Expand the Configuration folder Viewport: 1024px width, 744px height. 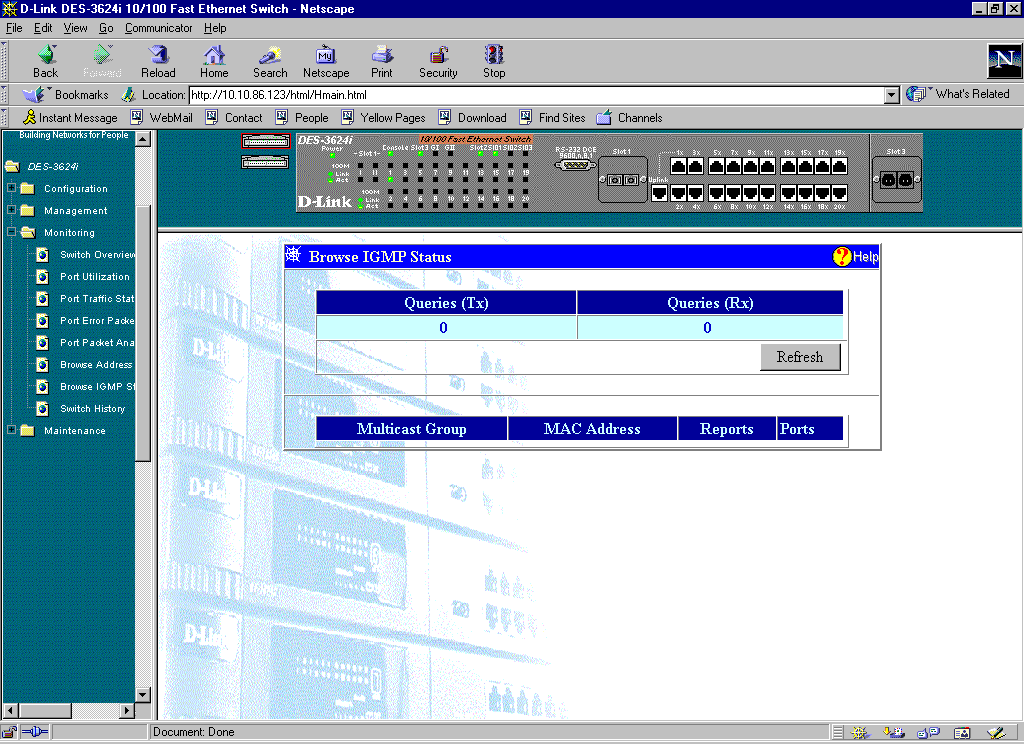point(12,189)
